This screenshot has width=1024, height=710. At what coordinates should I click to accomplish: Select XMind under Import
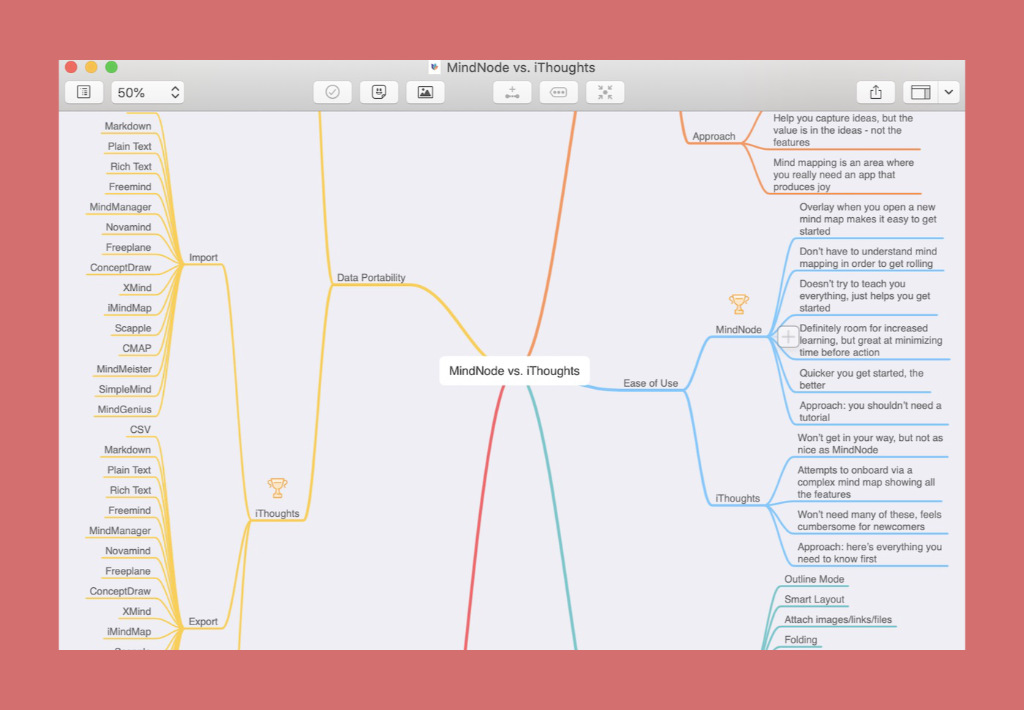[137, 288]
